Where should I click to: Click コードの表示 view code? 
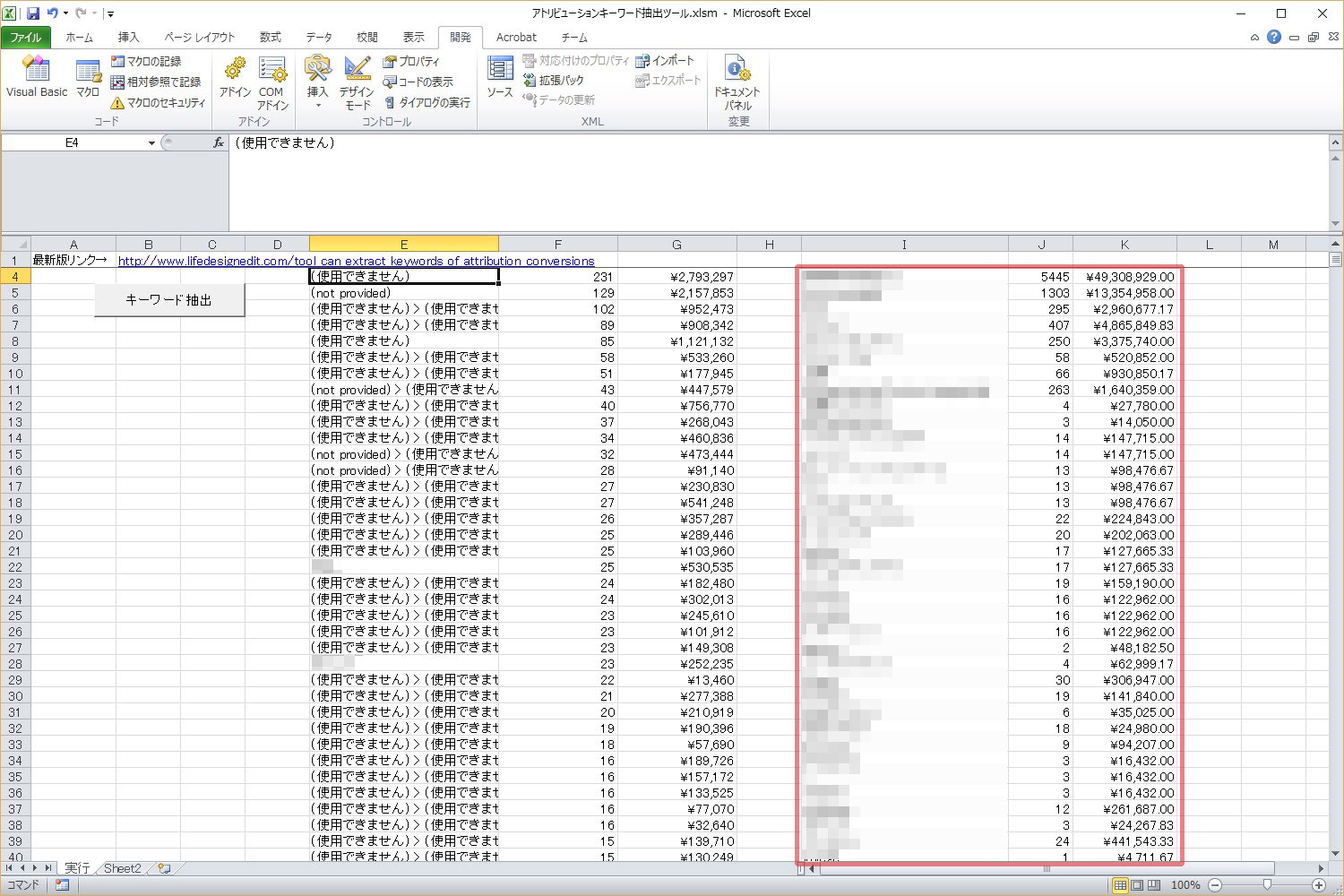coord(418,82)
